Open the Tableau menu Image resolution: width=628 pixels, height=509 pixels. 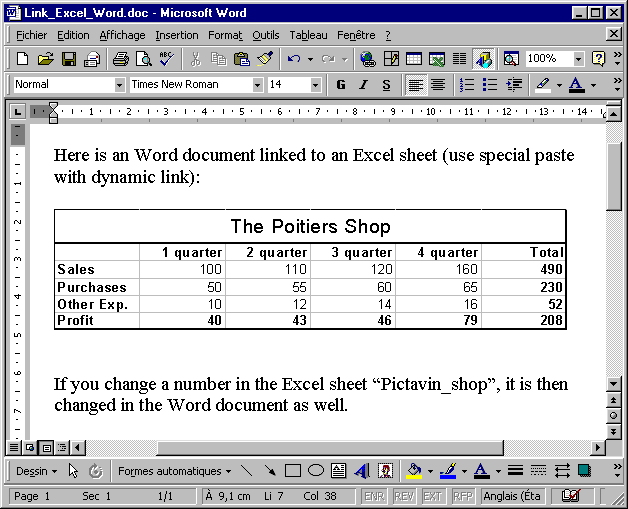(308, 35)
